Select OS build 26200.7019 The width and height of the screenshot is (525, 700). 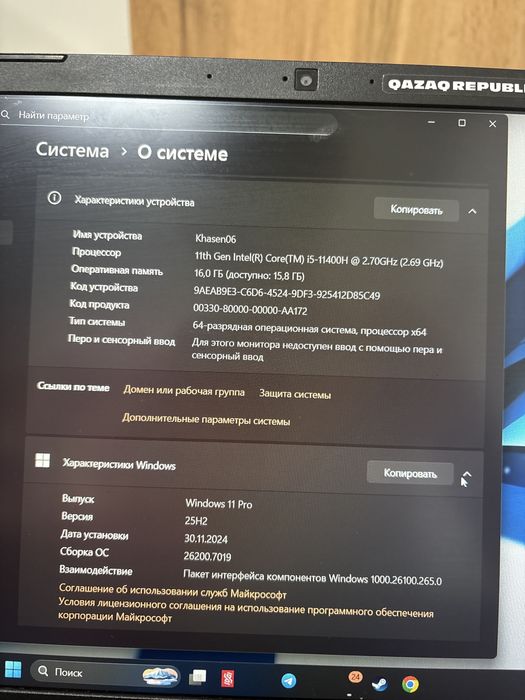pos(208,556)
